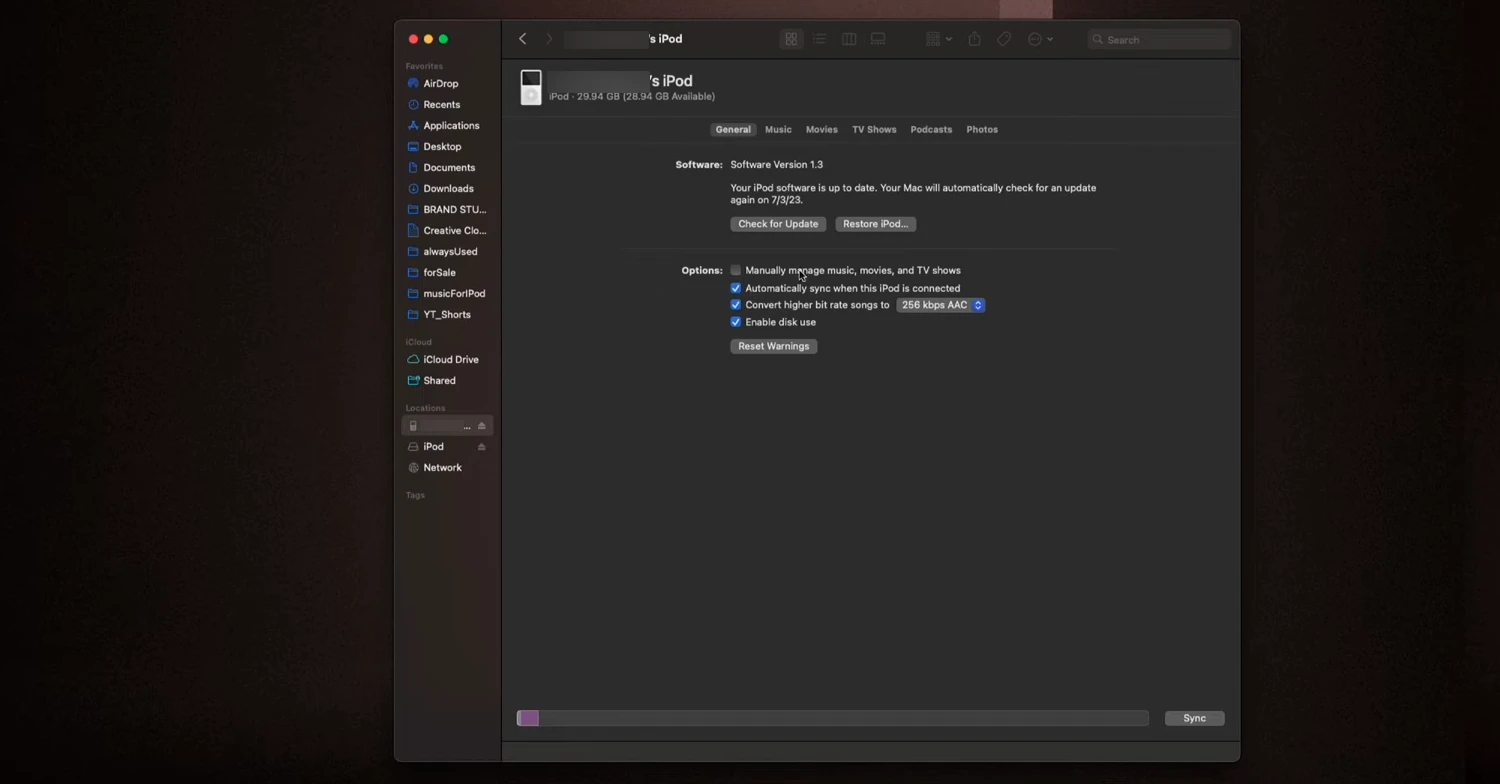1500x784 pixels.
Task: Toggle Automatically sync when iPod is connected
Action: 736,288
